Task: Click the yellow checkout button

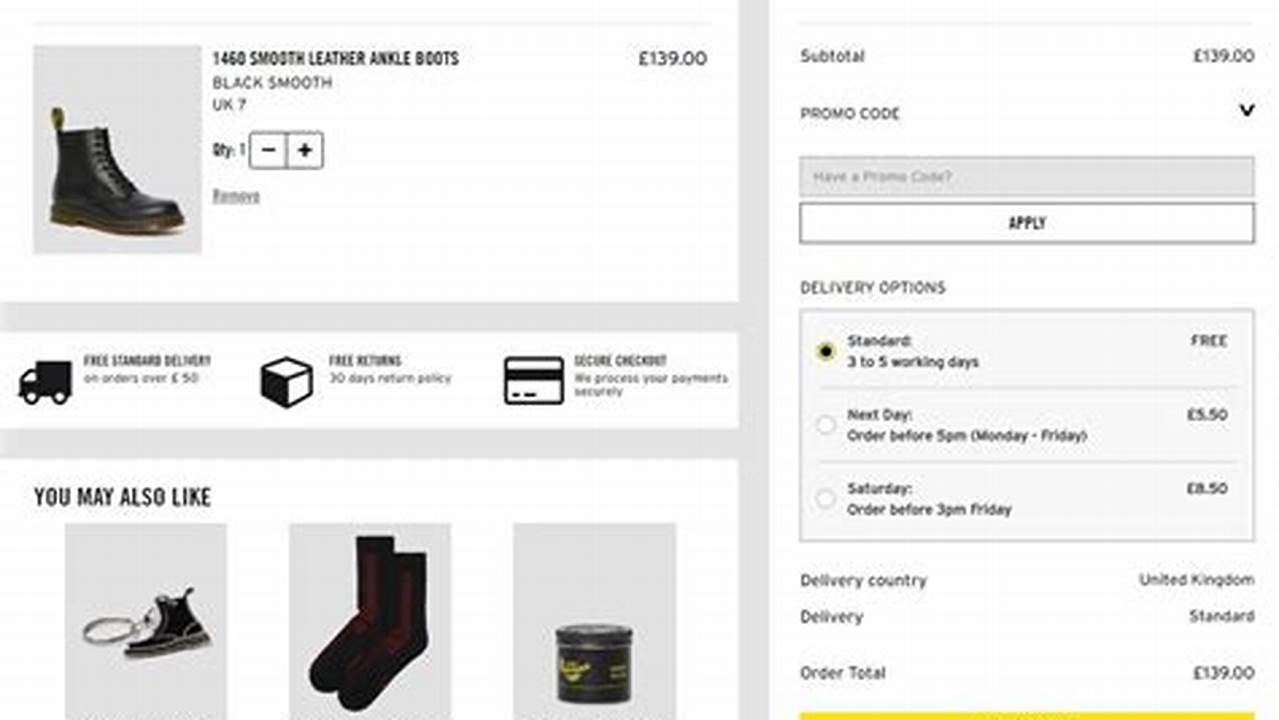Action: [1026, 715]
